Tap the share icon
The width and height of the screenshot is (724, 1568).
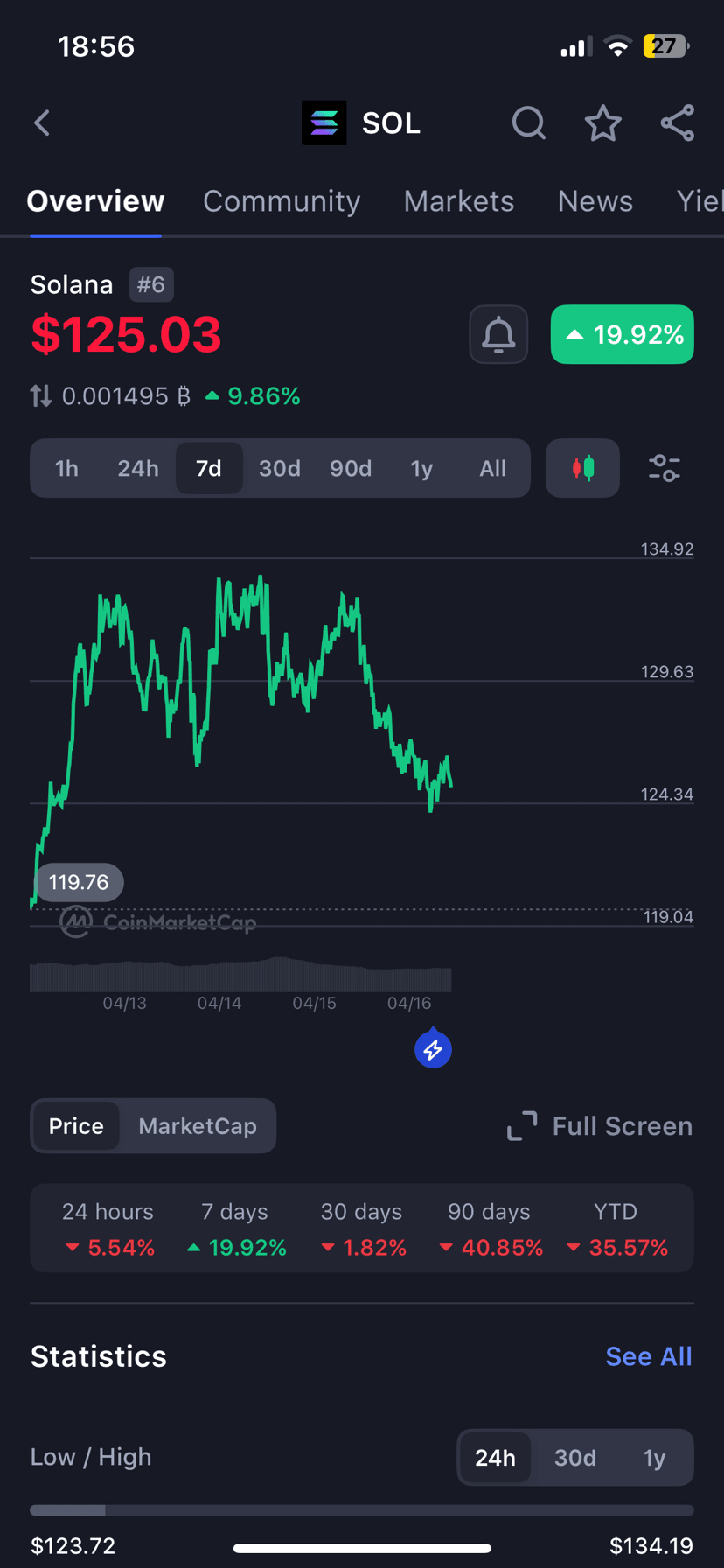click(x=678, y=123)
